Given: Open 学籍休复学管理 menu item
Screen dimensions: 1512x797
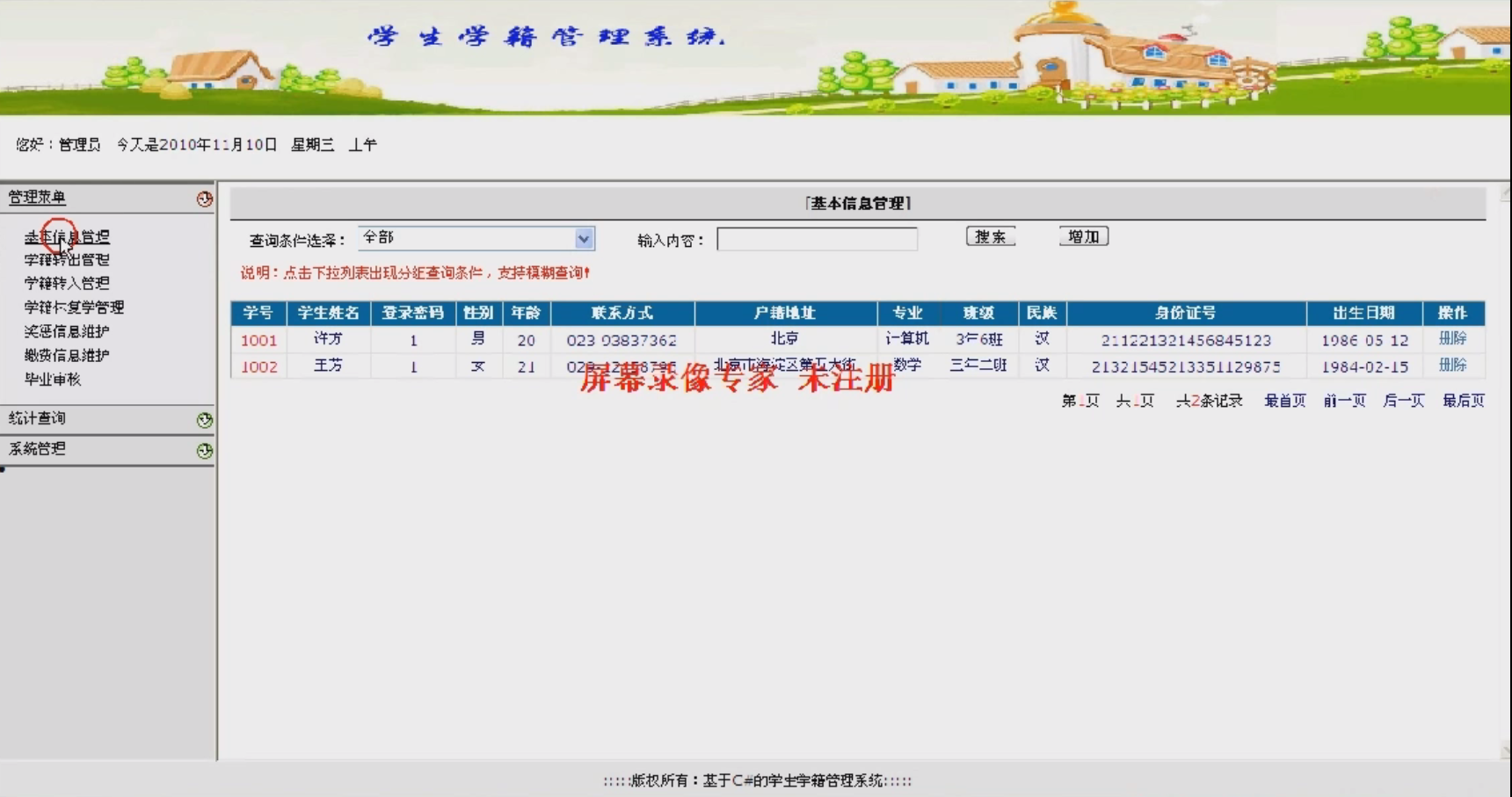Looking at the screenshot, I should (74, 308).
